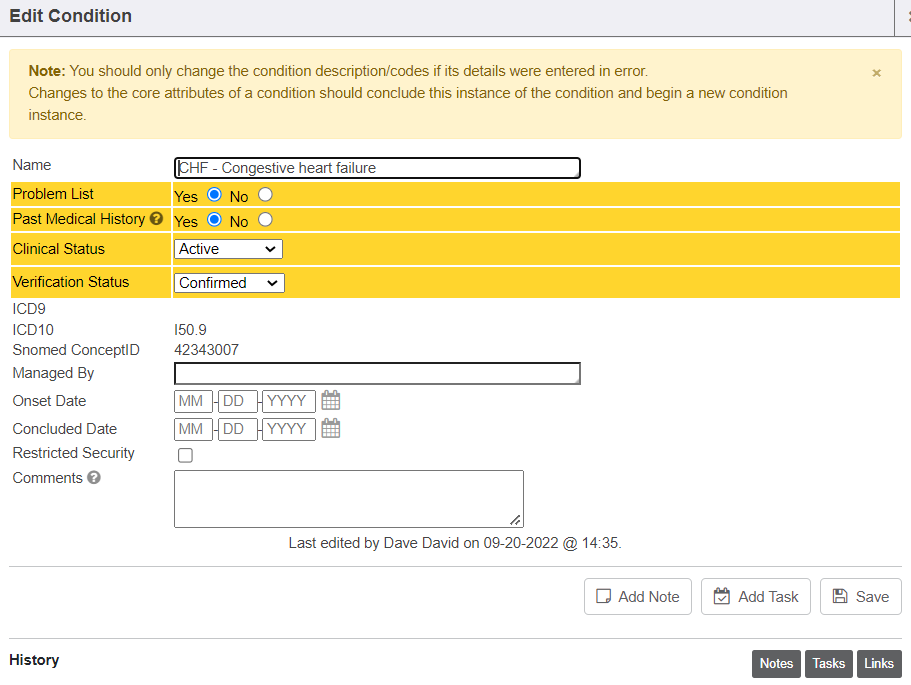Select Yes for Problem List

[x=214, y=195]
